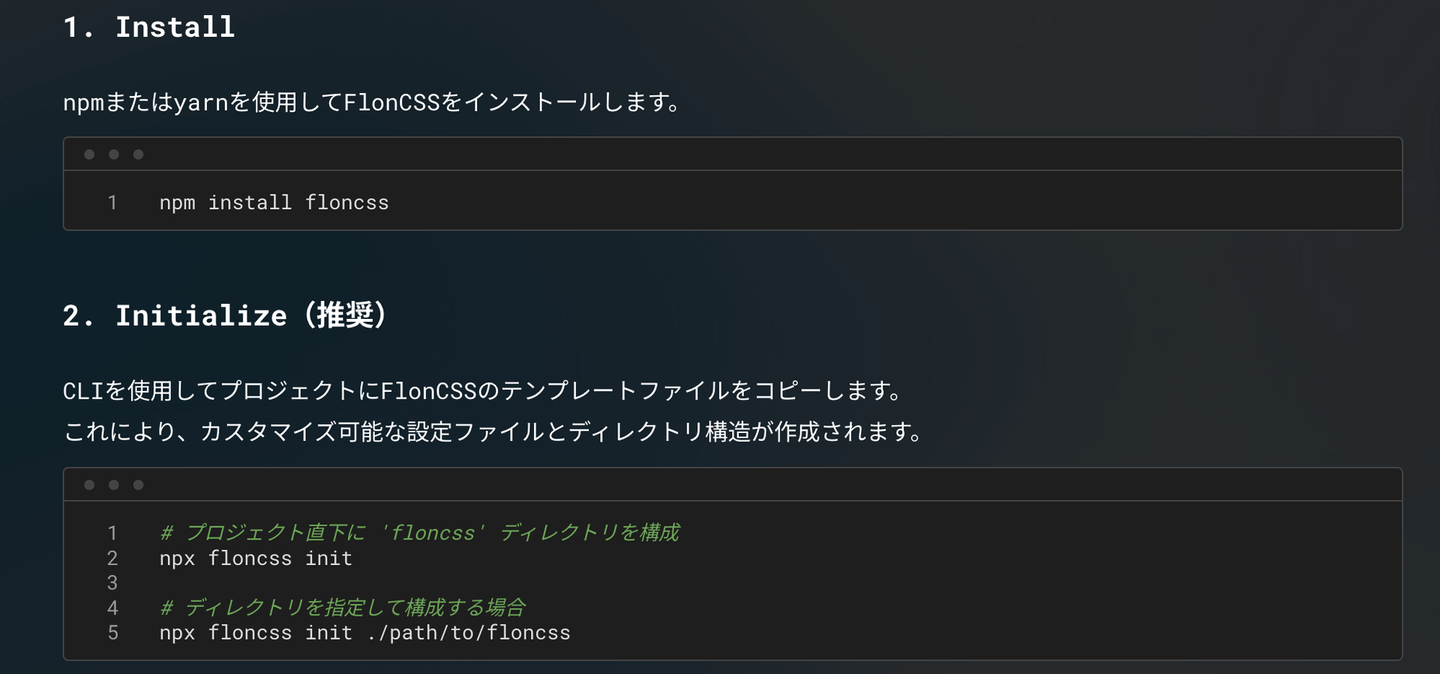Image resolution: width=1440 pixels, height=674 pixels.
Task: Click empty line number 3 in the Initialize code block
Action: click(x=112, y=583)
